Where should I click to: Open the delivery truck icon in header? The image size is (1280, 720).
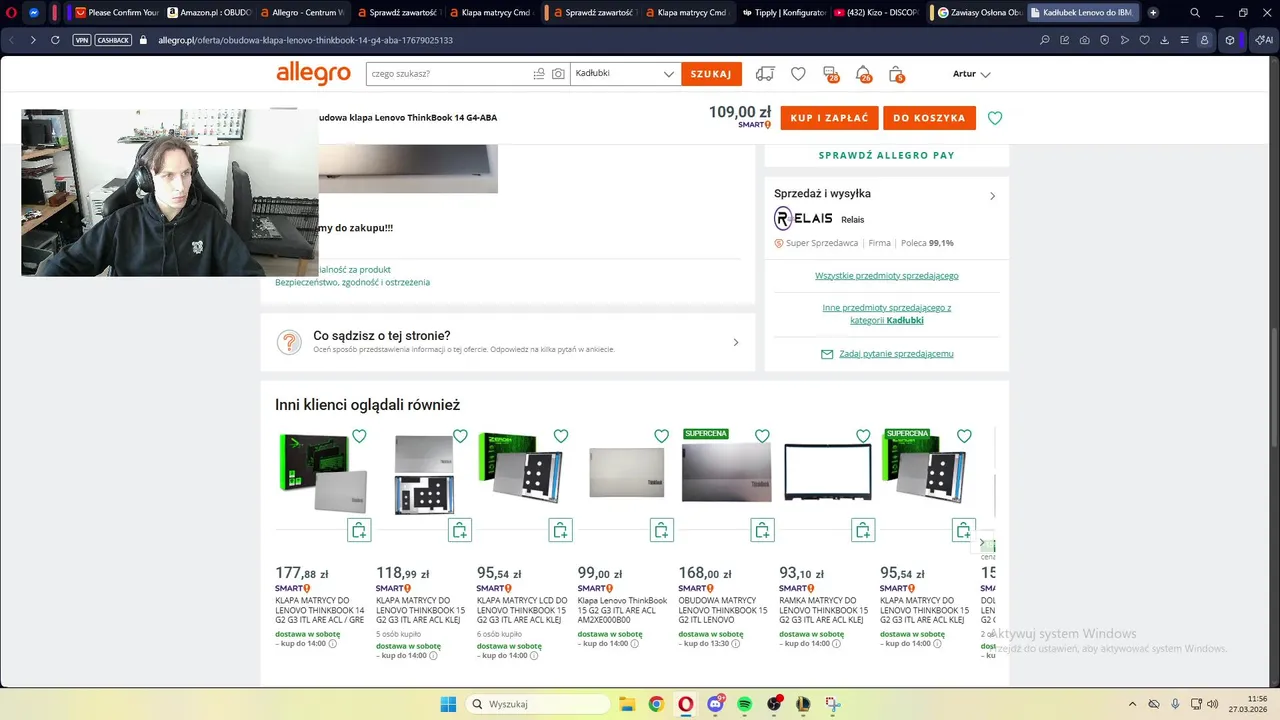pos(765,74)
